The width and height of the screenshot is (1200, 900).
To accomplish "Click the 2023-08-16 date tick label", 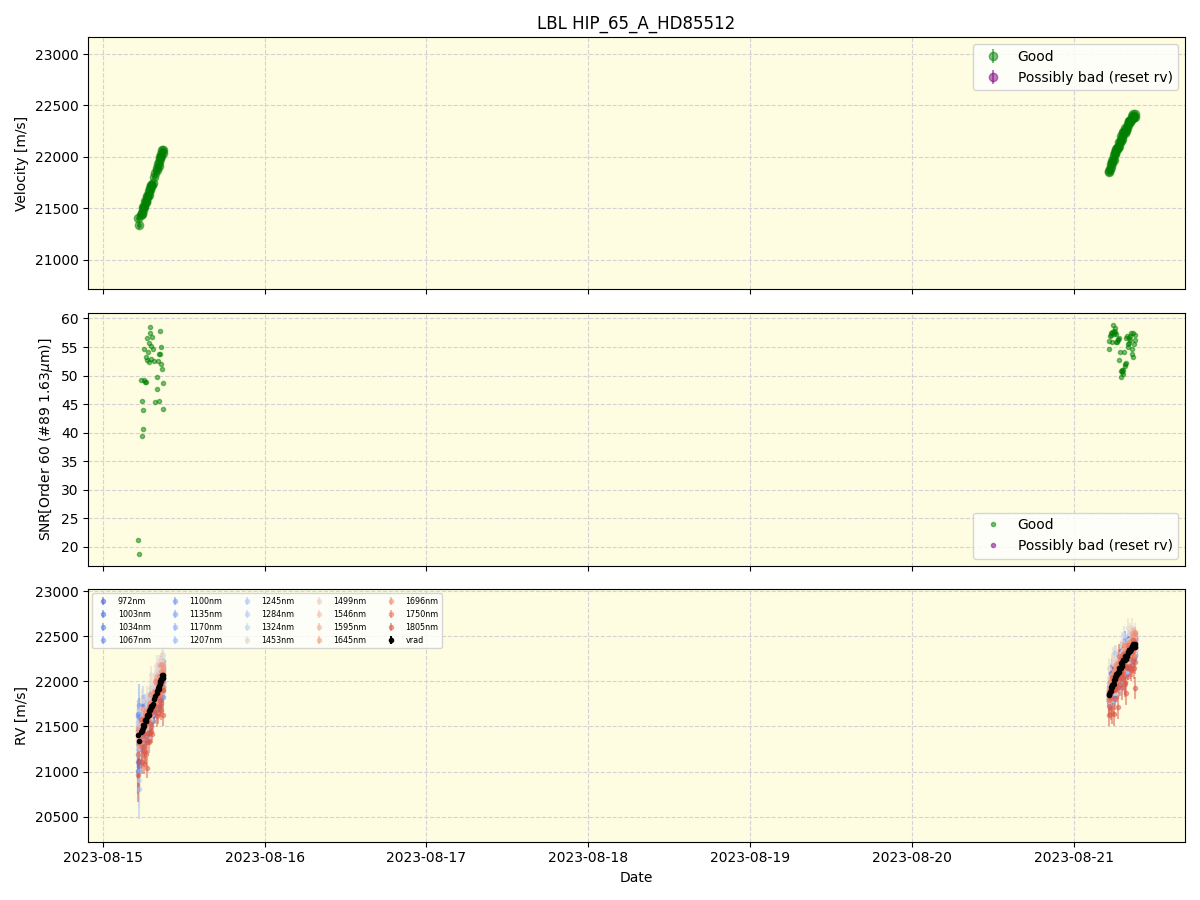I will 265,858.
